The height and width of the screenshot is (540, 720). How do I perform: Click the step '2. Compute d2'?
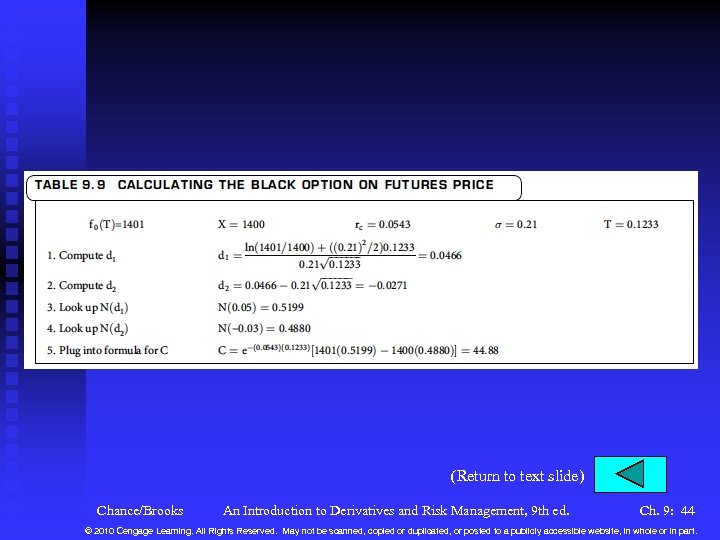tap(81, 286)
